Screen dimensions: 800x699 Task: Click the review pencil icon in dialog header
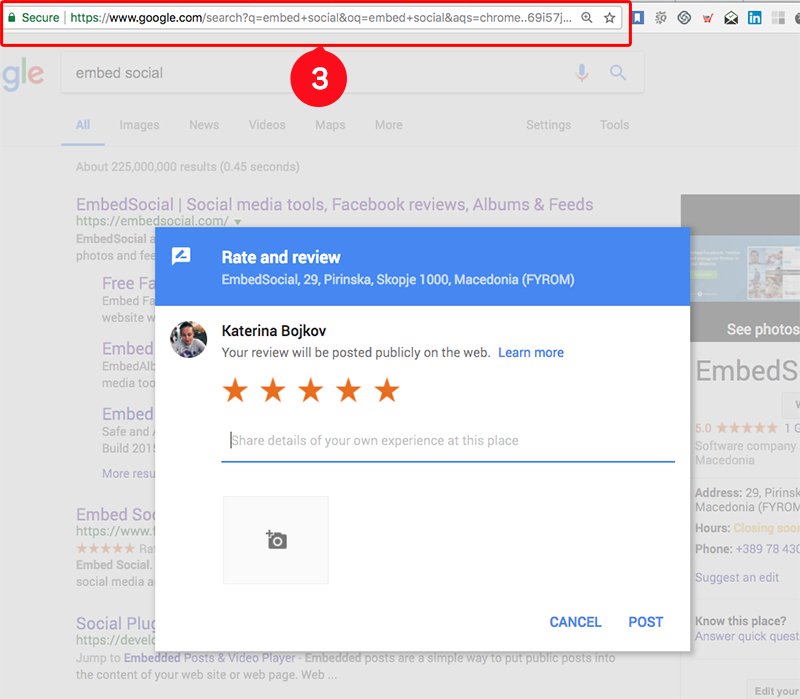tap(181, 256)
